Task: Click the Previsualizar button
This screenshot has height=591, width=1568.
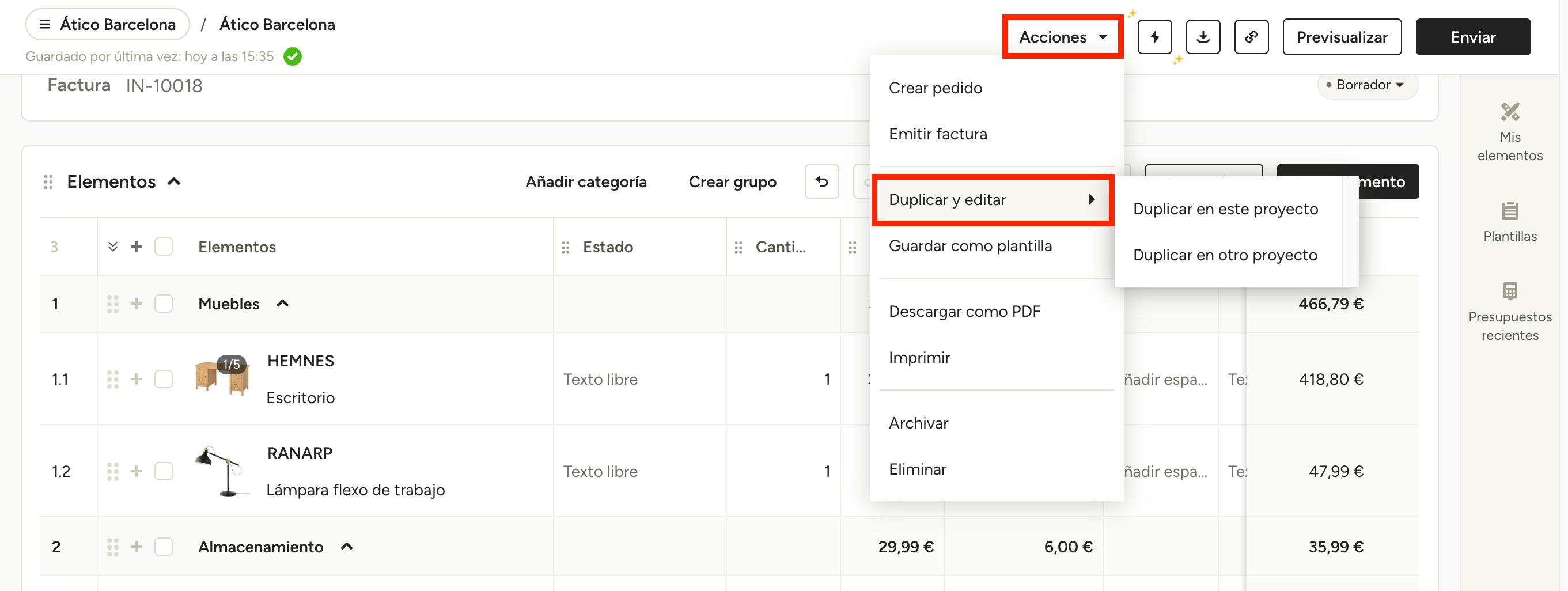Action: [1342, 37]
